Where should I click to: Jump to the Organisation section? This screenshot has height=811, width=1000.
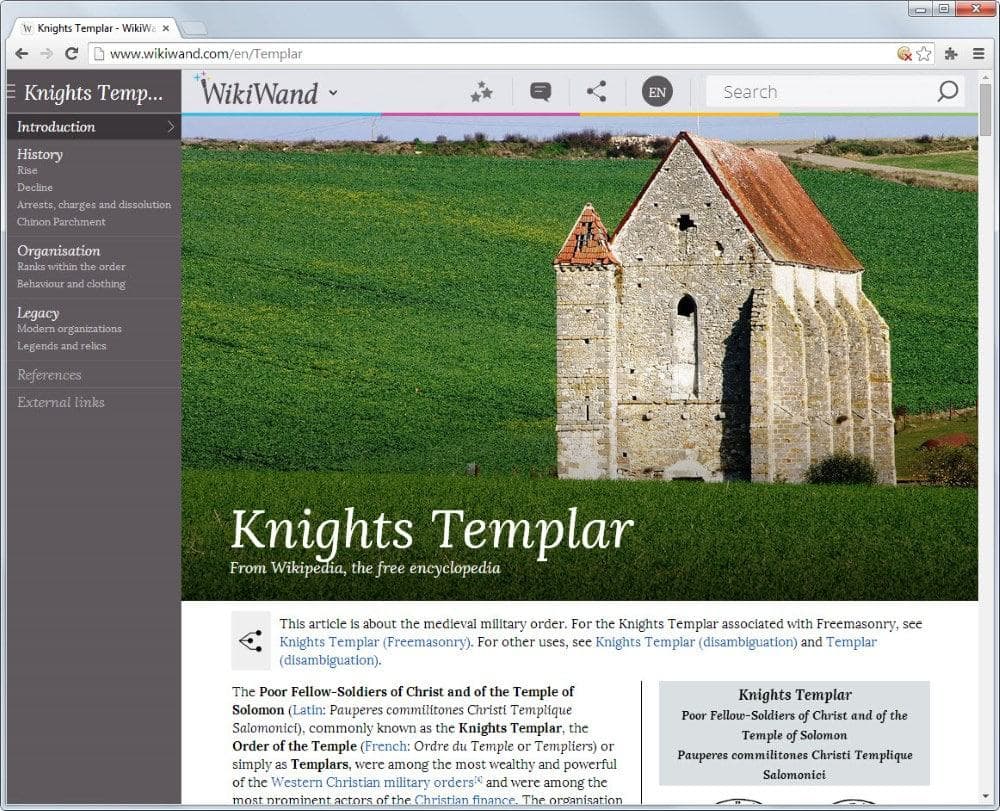tap(59, 251)
